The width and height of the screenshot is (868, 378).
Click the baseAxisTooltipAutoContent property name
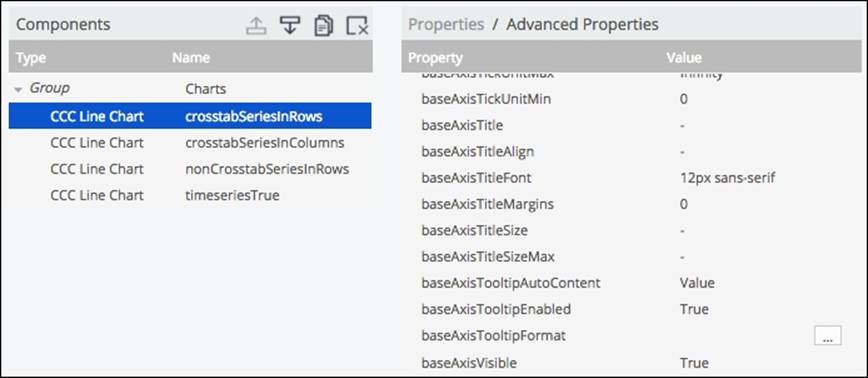(510, 283)
